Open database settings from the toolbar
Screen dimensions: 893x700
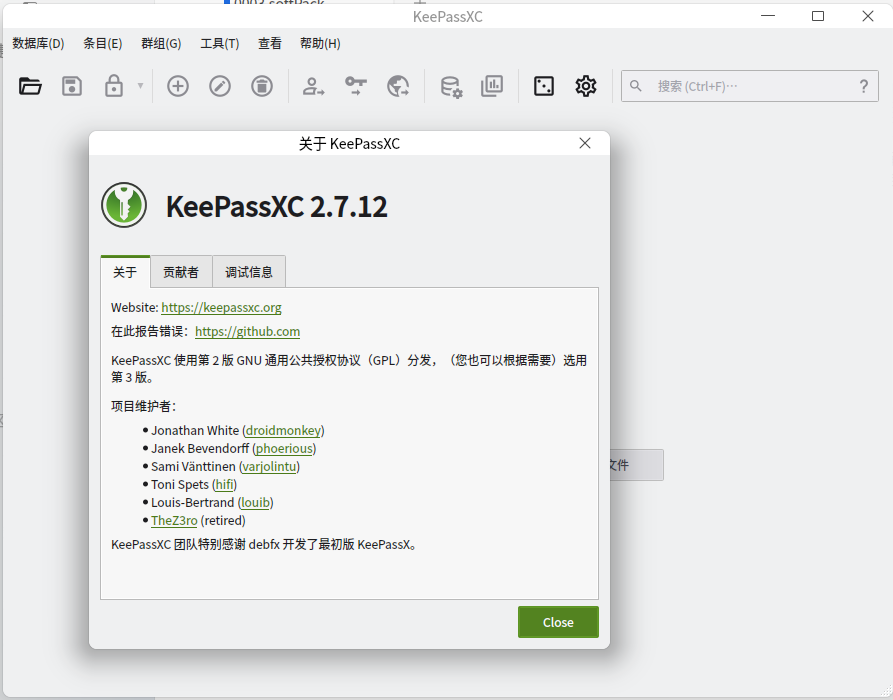pos(451,87)
